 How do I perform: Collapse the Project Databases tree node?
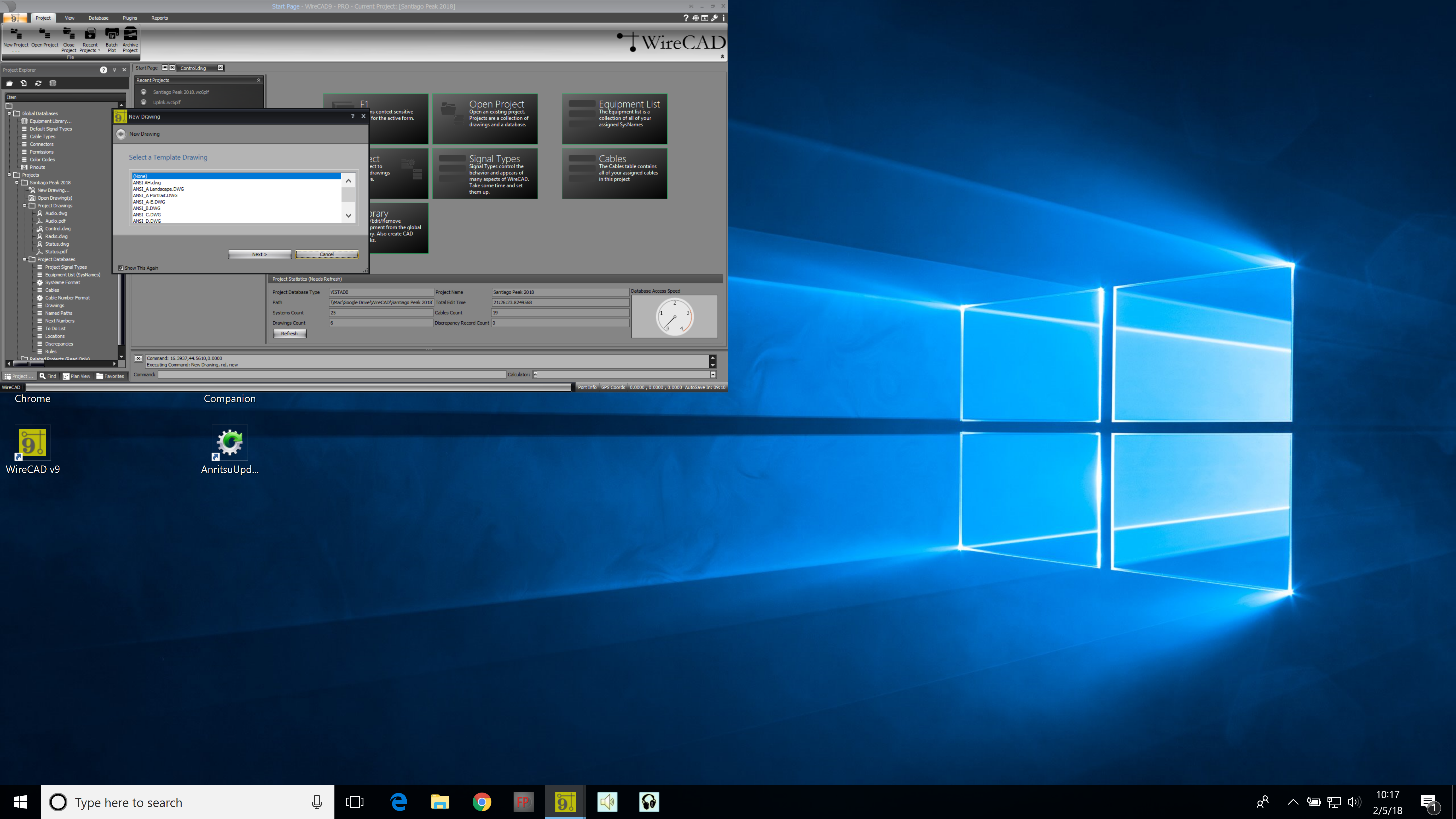(25, 259)
